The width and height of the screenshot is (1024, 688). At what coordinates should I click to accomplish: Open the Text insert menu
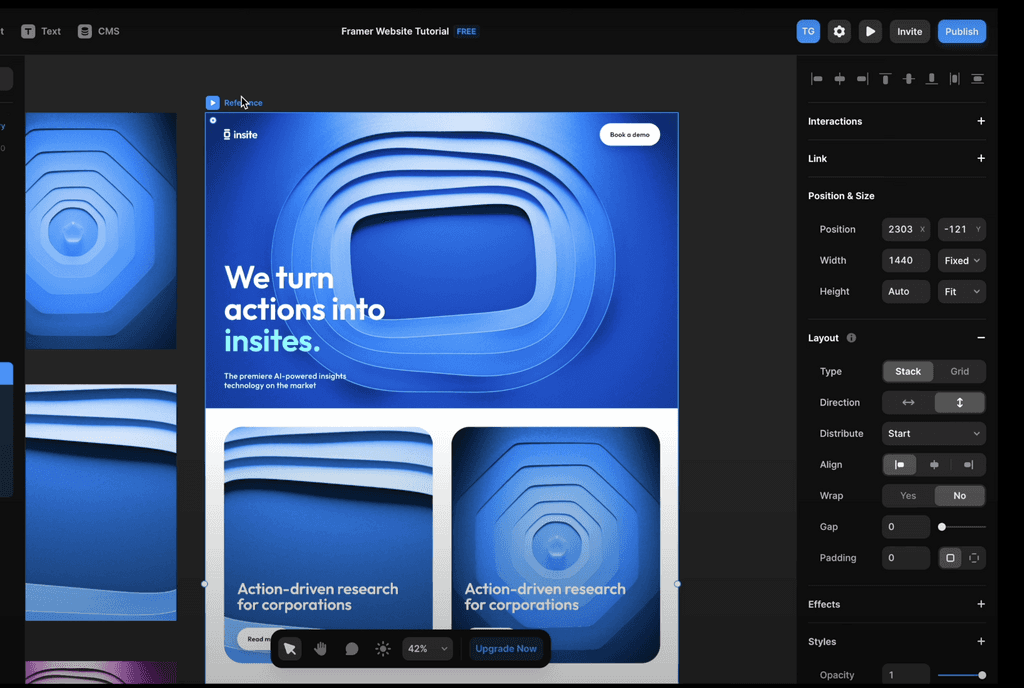click(x=41, y=31)
